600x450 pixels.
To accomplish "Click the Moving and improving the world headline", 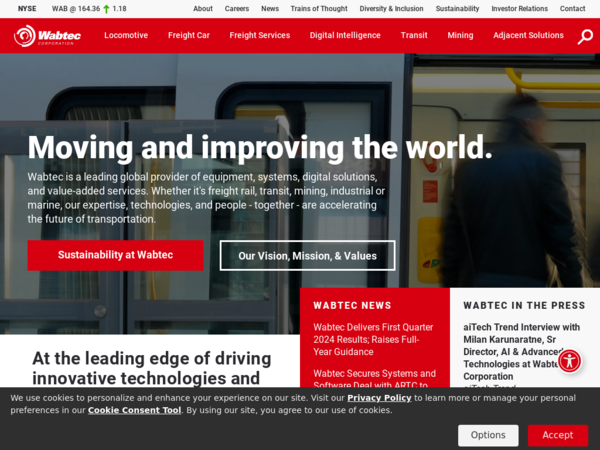I will pos(259,148).
